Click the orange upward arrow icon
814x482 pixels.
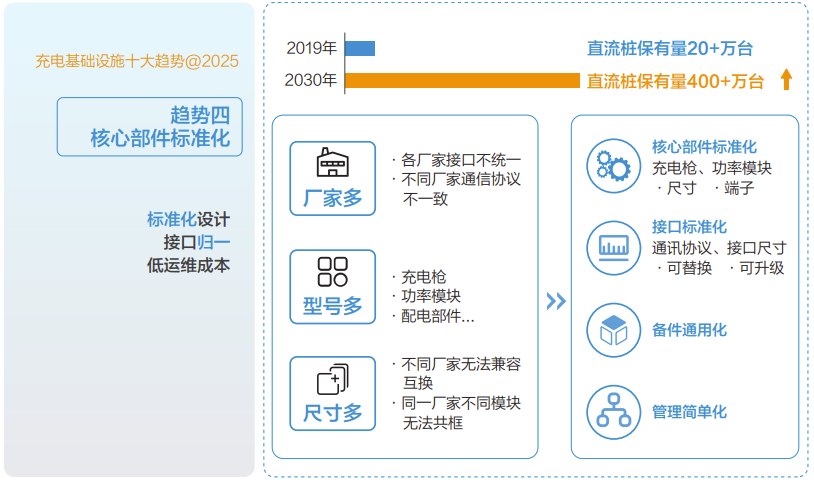pos(786,80)
